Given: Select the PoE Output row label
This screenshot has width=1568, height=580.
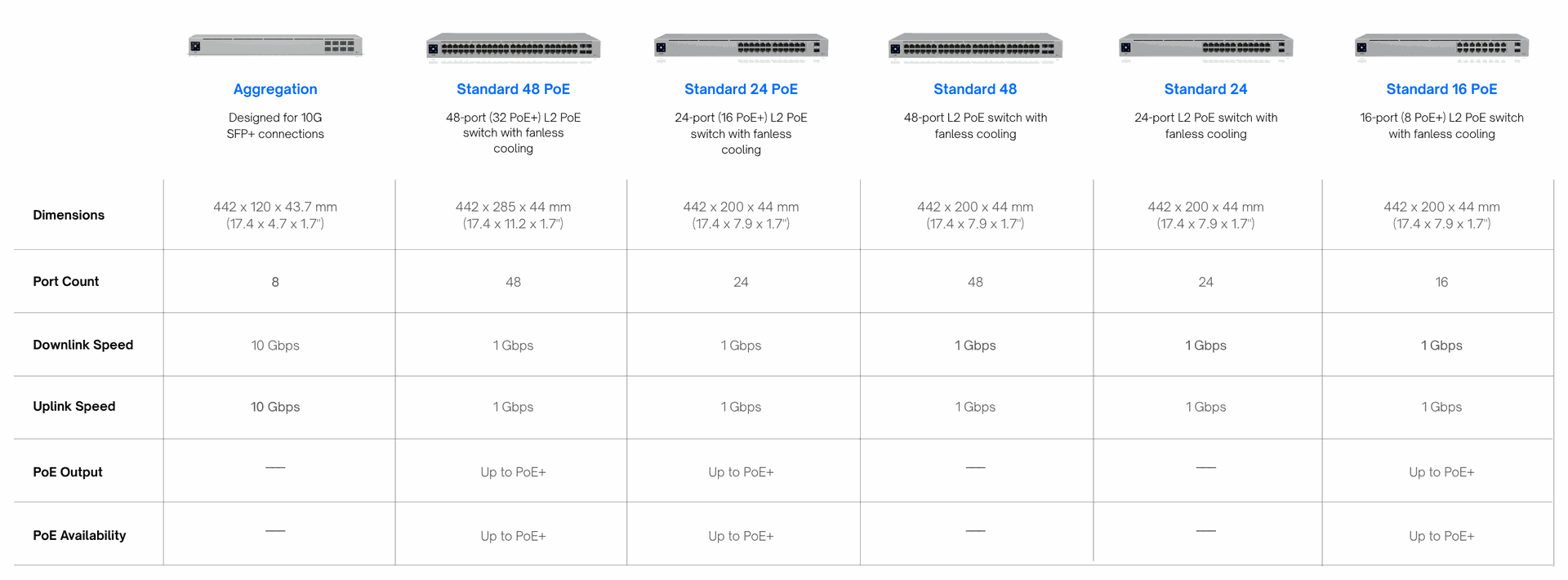Looking at the screenshot, I should 67,472.
